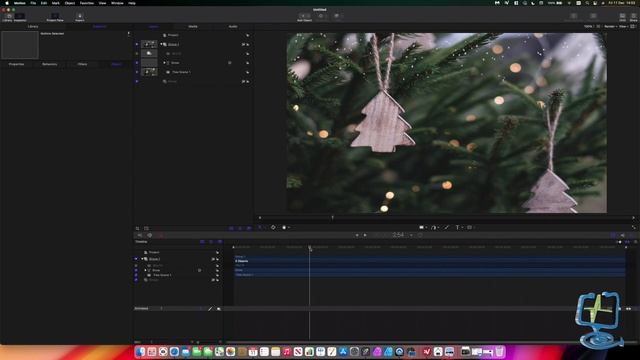Toggle checkbox for bottom dimmed Group layer

[137, 81]
